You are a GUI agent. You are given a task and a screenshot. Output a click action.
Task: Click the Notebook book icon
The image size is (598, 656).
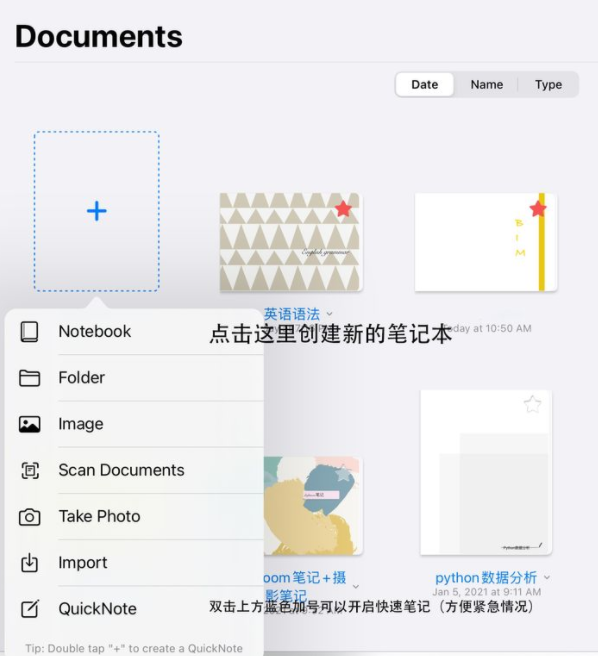(x=29, y=332)
